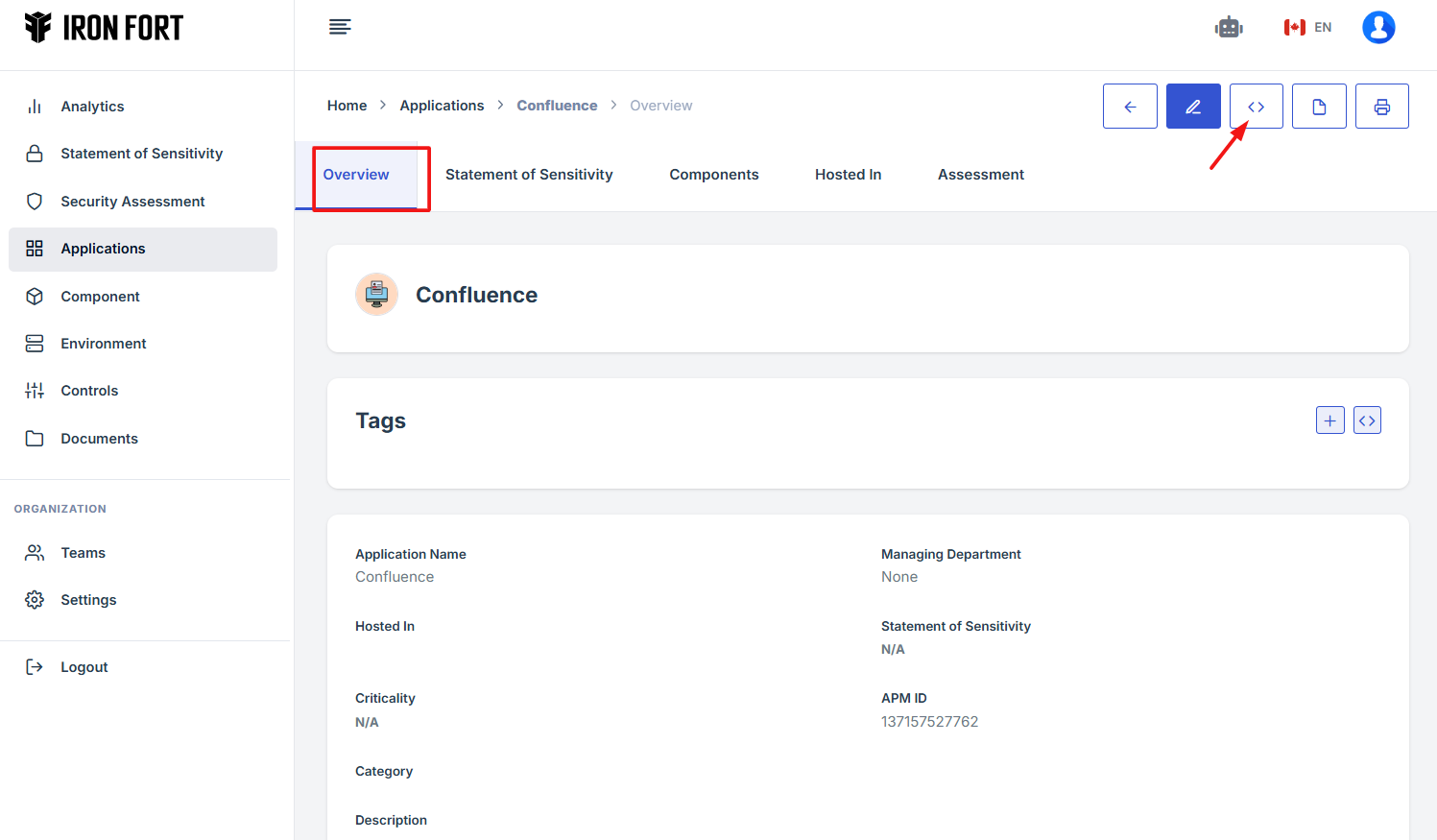The height and width of the screenshot is (840, 1437).
Task: Open the user profile avatar
Action: pyautogui.click(x=1377, y=28)
